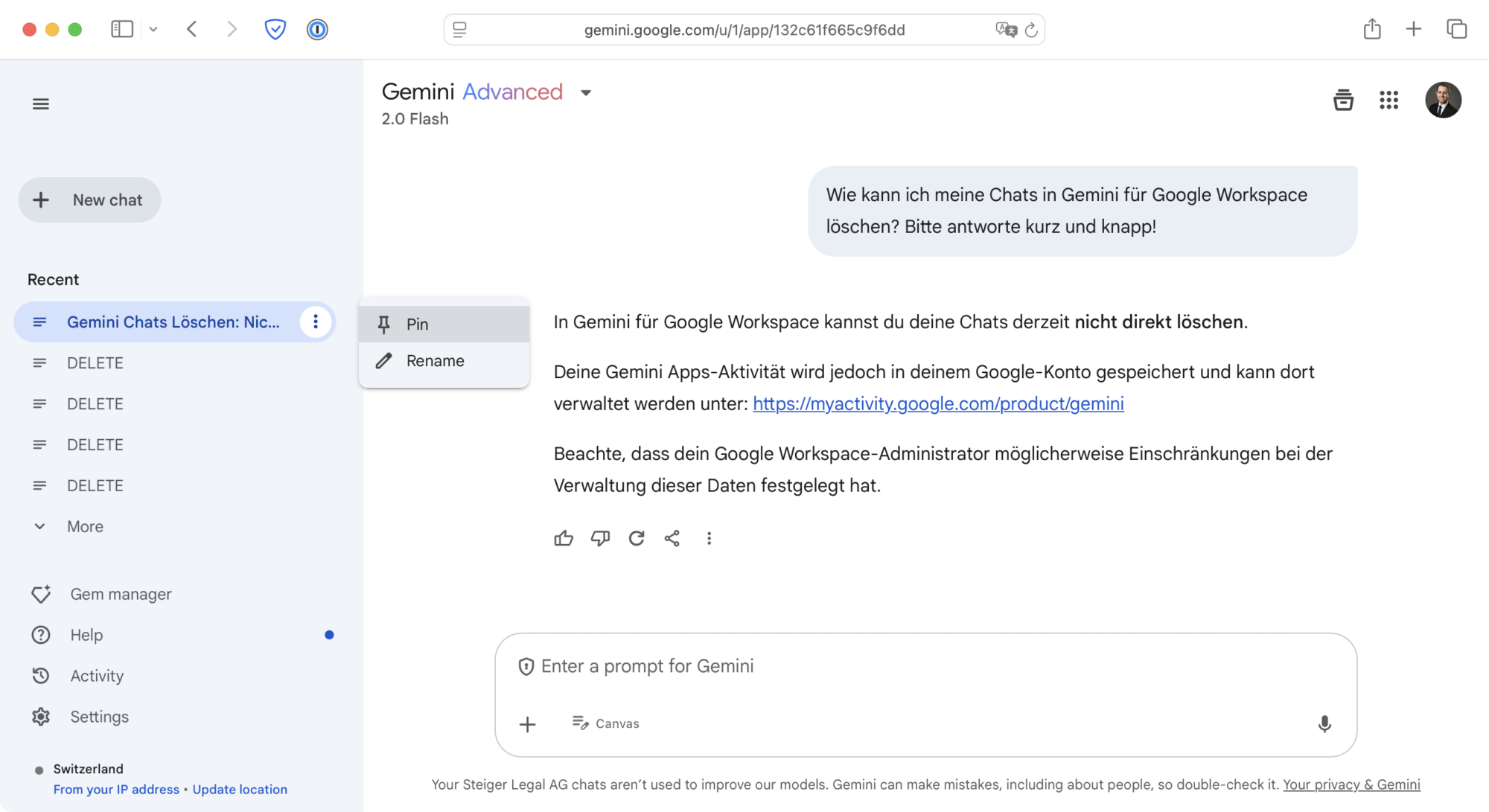Regenerate the response with redo icon
Image resolution: width=1489 pixels, height=812 pixels.
click(x=637, y=538)
